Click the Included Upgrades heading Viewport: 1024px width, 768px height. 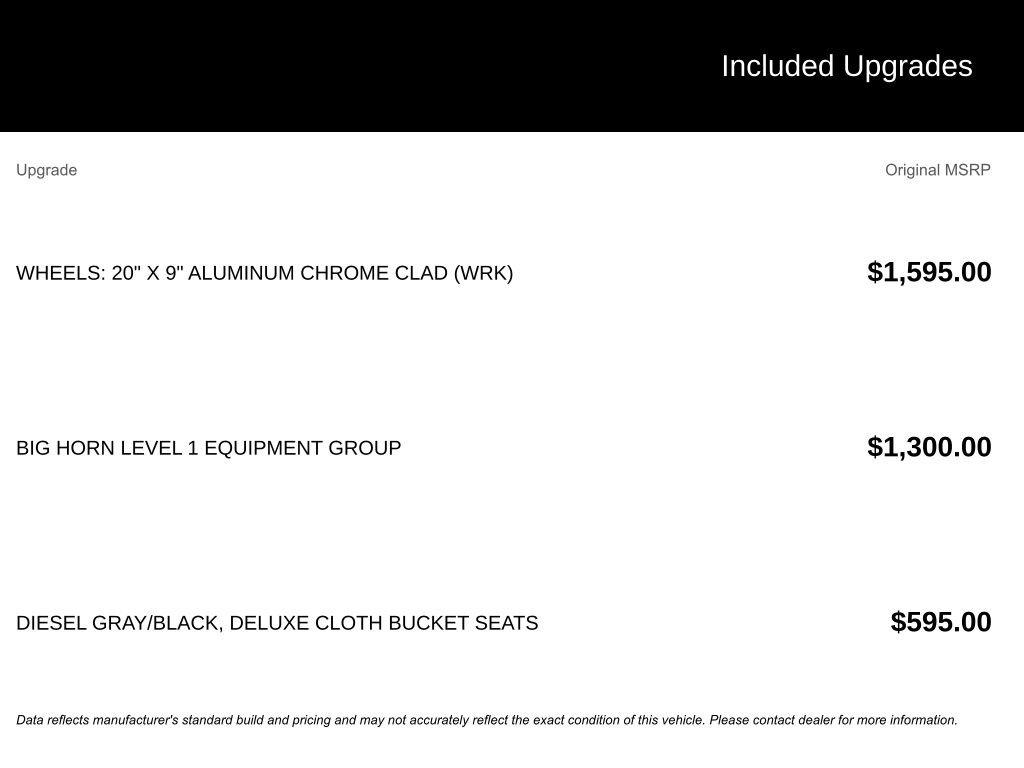[846, 66]
